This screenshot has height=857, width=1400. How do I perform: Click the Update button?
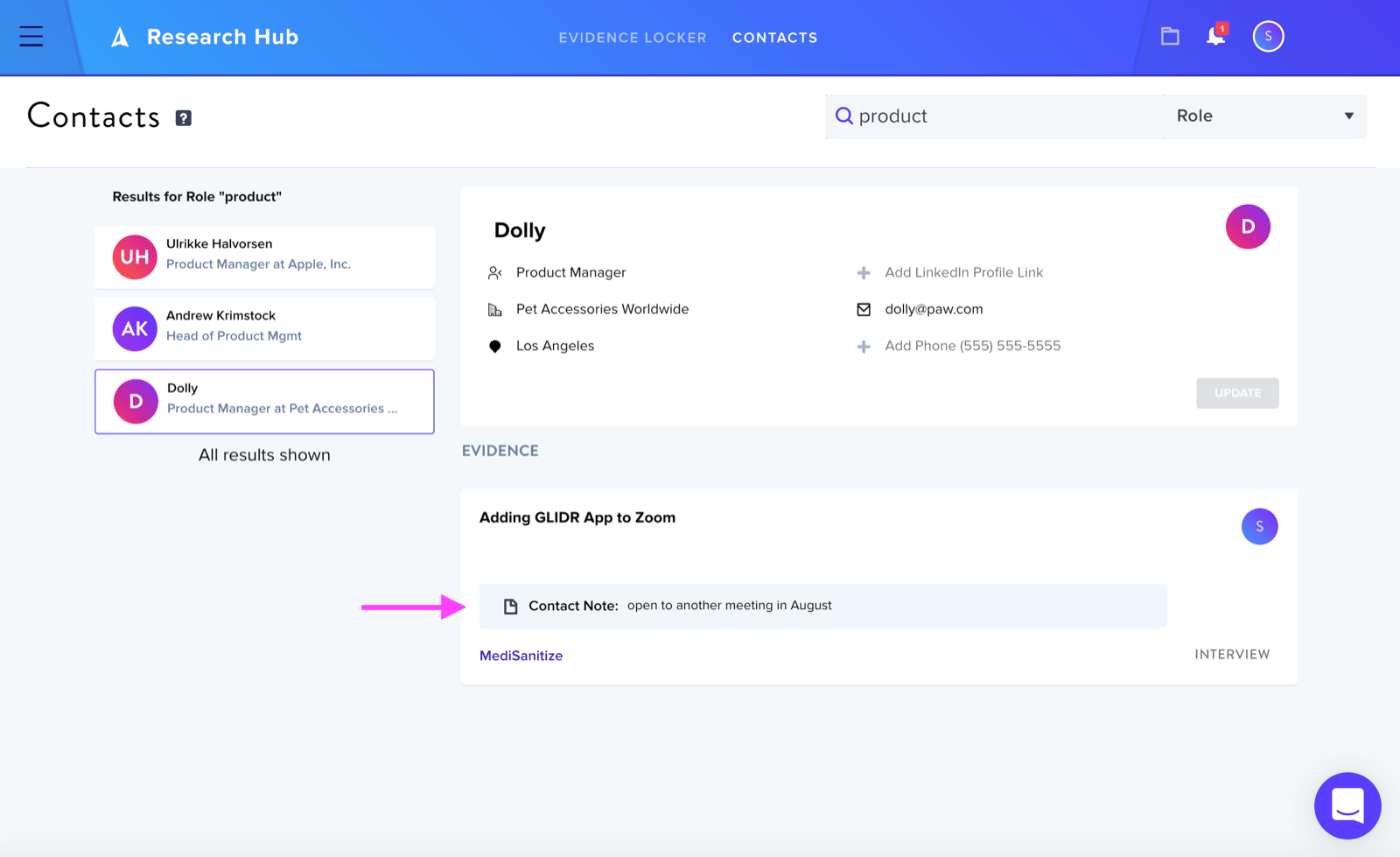coord(1237,393)
